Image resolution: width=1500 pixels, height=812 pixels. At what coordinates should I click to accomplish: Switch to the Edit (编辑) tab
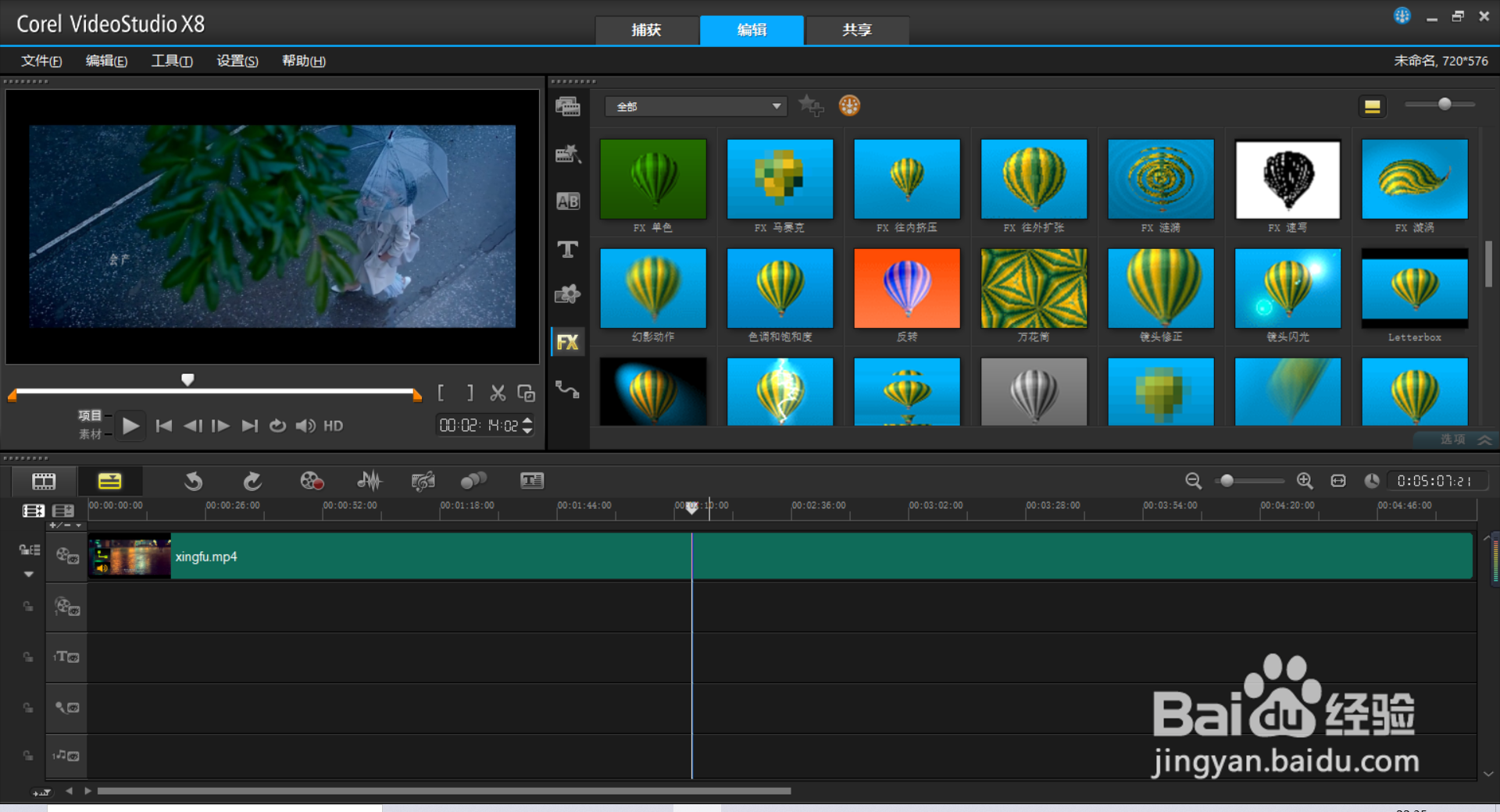point(752,30)
